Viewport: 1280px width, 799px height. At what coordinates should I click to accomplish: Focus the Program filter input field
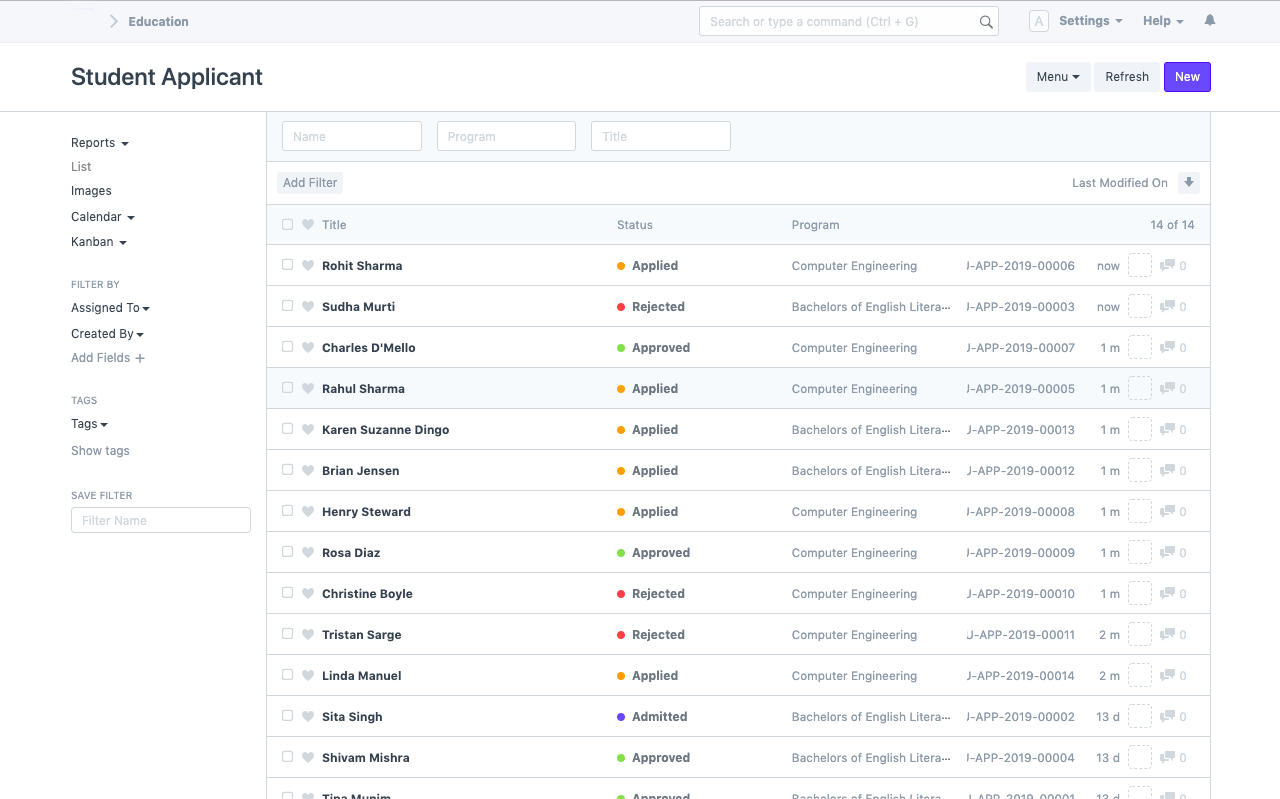pos(506,136)
